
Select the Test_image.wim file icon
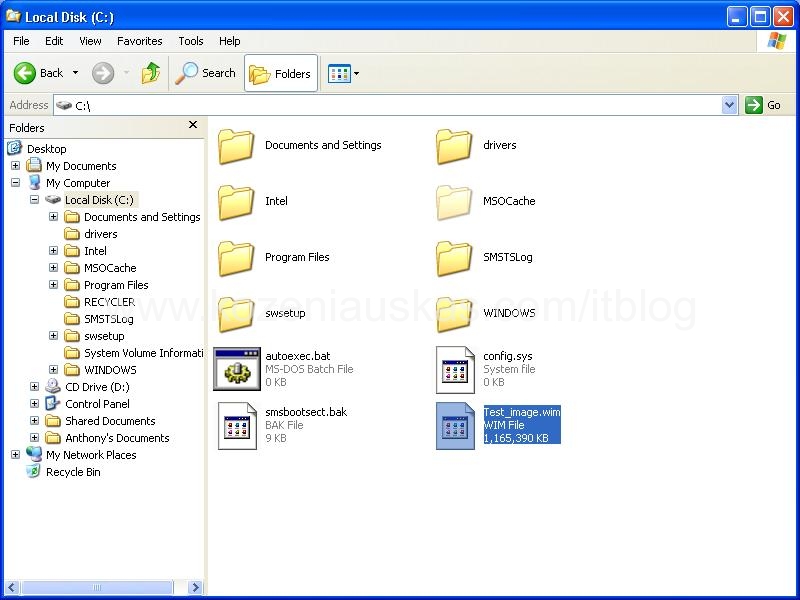click(x=455, y=426)
